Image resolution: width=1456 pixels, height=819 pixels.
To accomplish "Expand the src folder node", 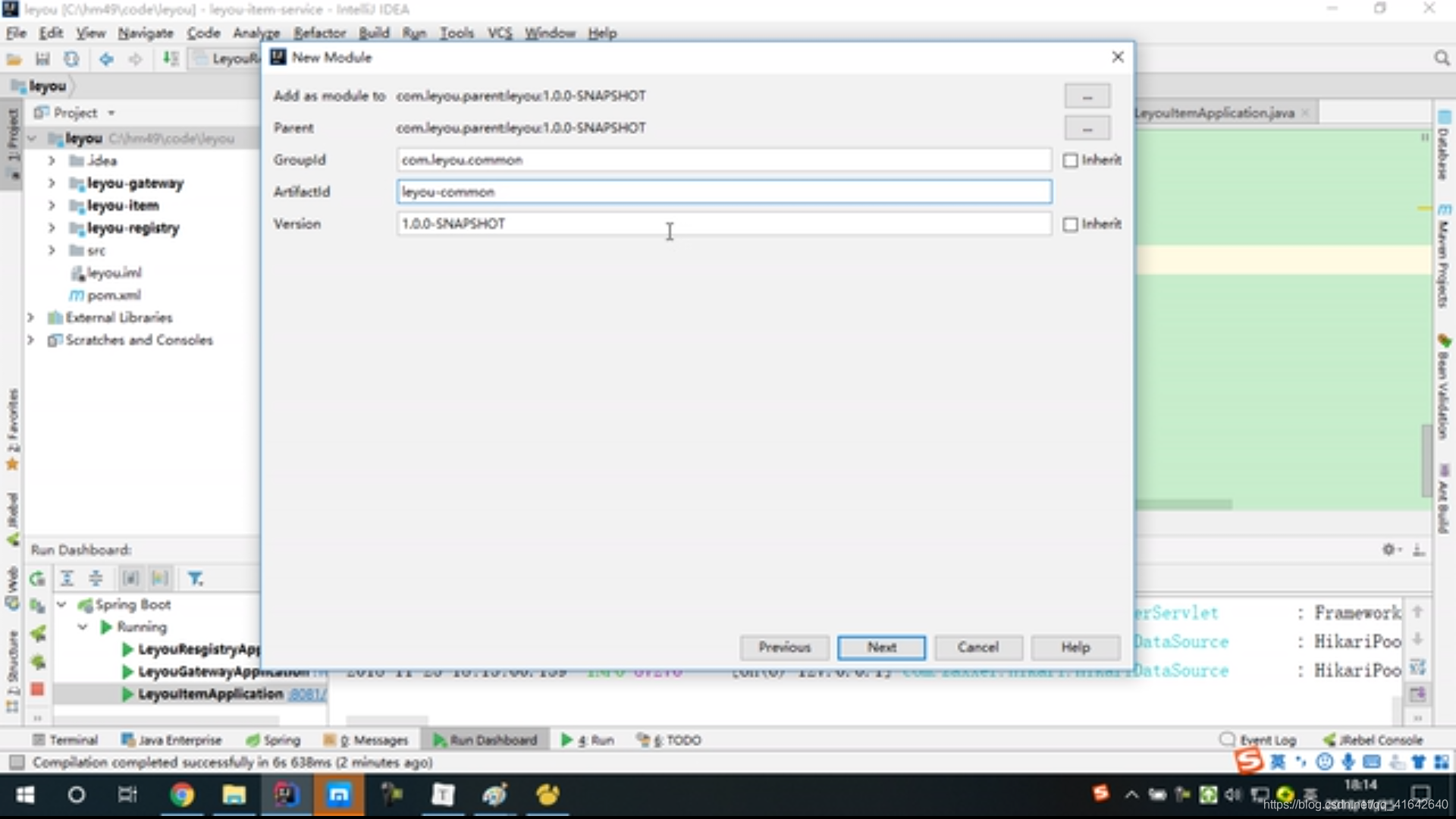I will click(52, 250).
